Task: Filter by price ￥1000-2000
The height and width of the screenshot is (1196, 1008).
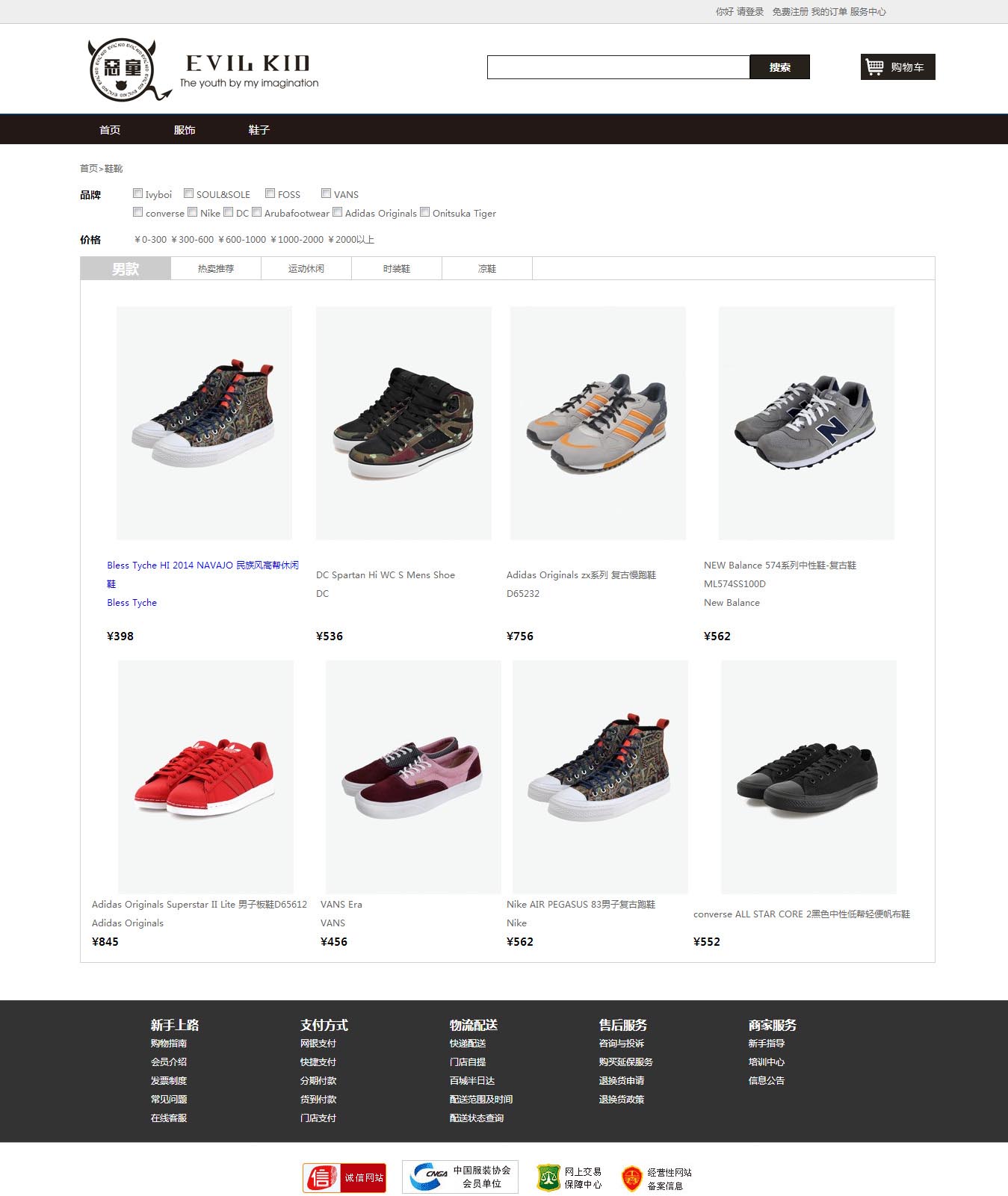Action: tap(297, 240)
